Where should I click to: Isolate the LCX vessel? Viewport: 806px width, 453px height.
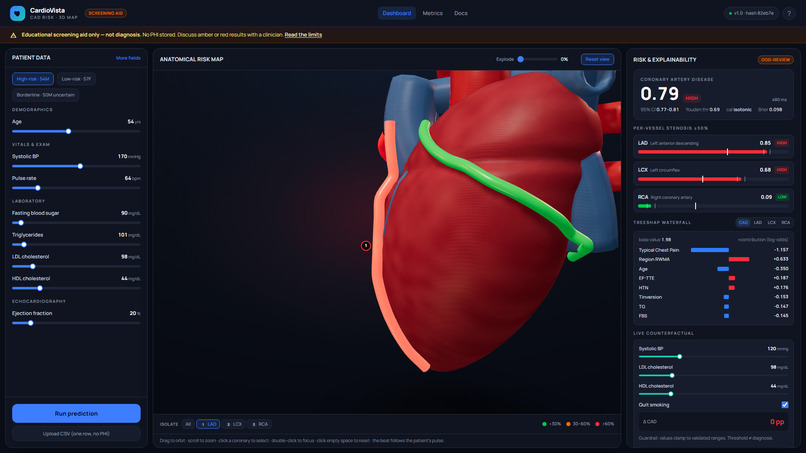click(x=234, y=424)
